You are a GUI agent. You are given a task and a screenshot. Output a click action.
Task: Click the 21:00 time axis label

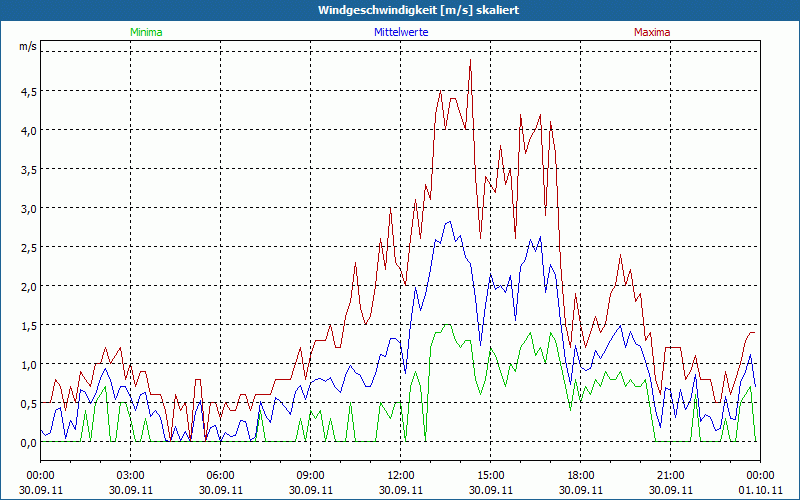tap(670, 476)
